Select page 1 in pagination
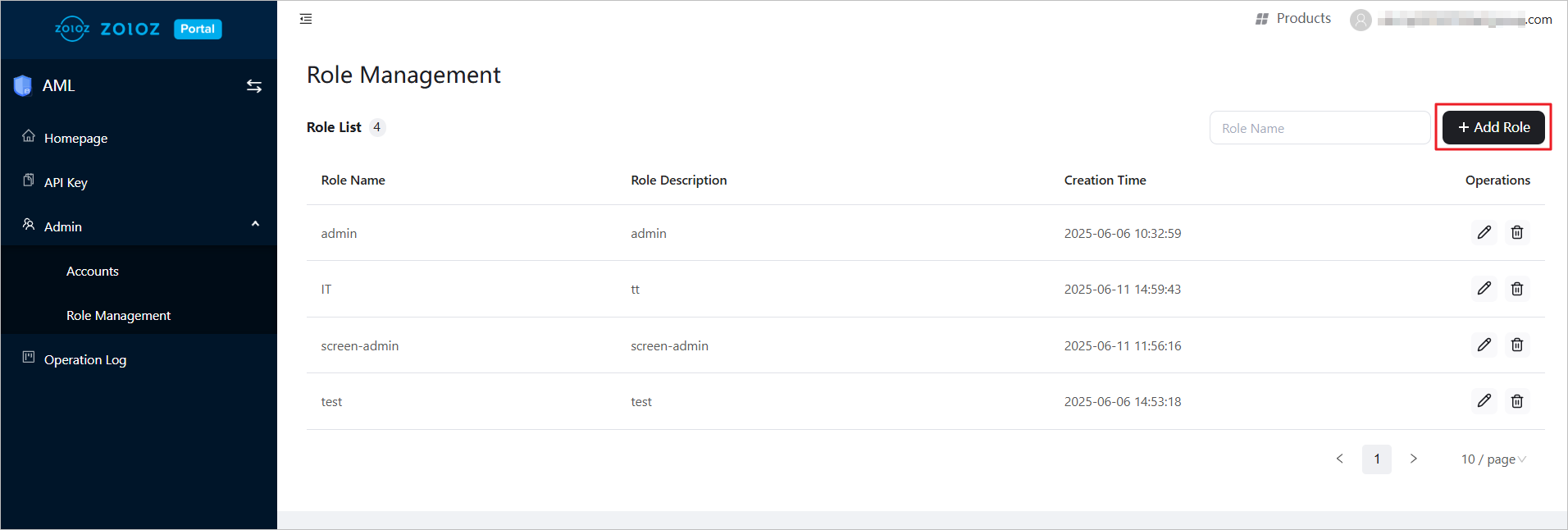Image resolution: width=1568 pixels, height=530 pixels. tap(1376, 459)
